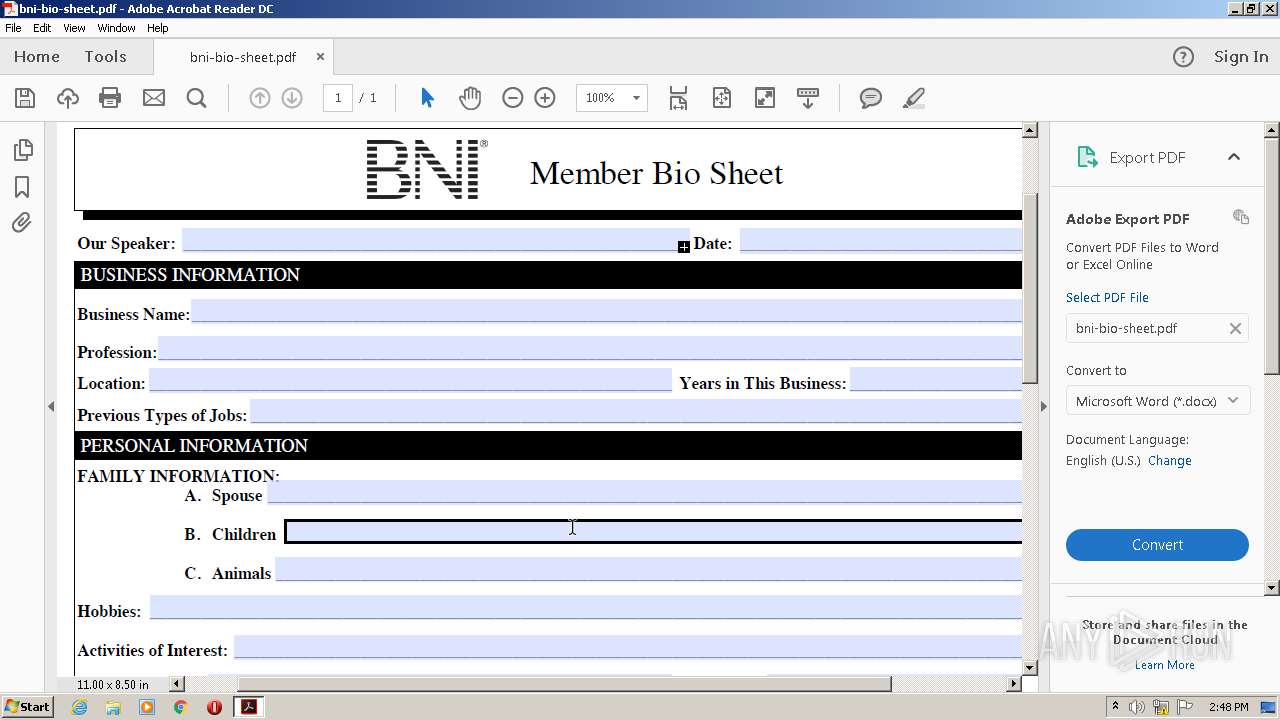This screenshot has width=1280, height=720.
Task: Open Help question mark icon
Action: pos(1183,57)
